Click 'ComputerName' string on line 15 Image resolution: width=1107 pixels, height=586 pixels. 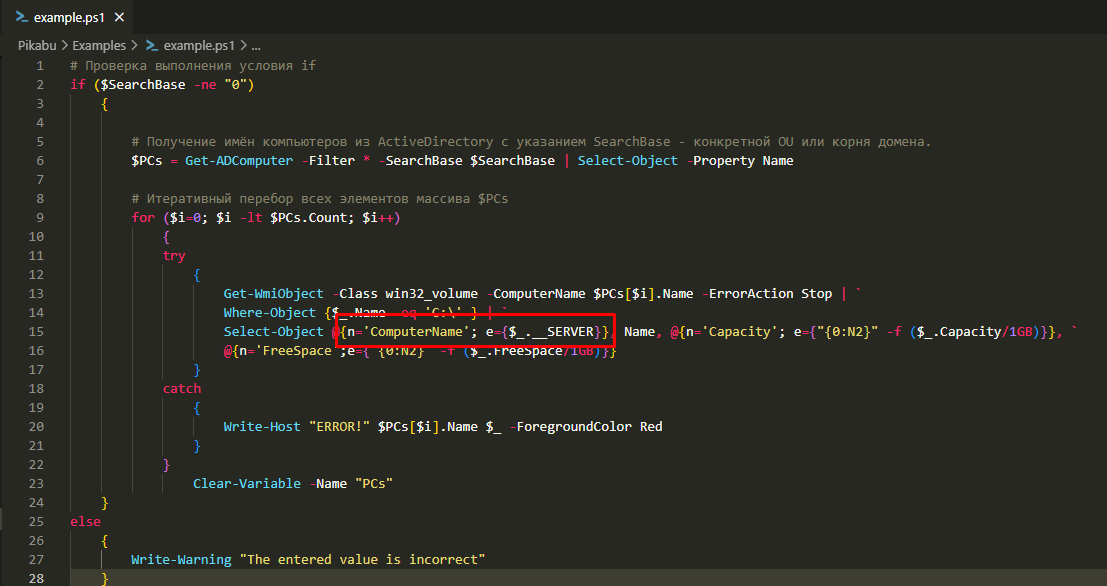tap(417, 332)
